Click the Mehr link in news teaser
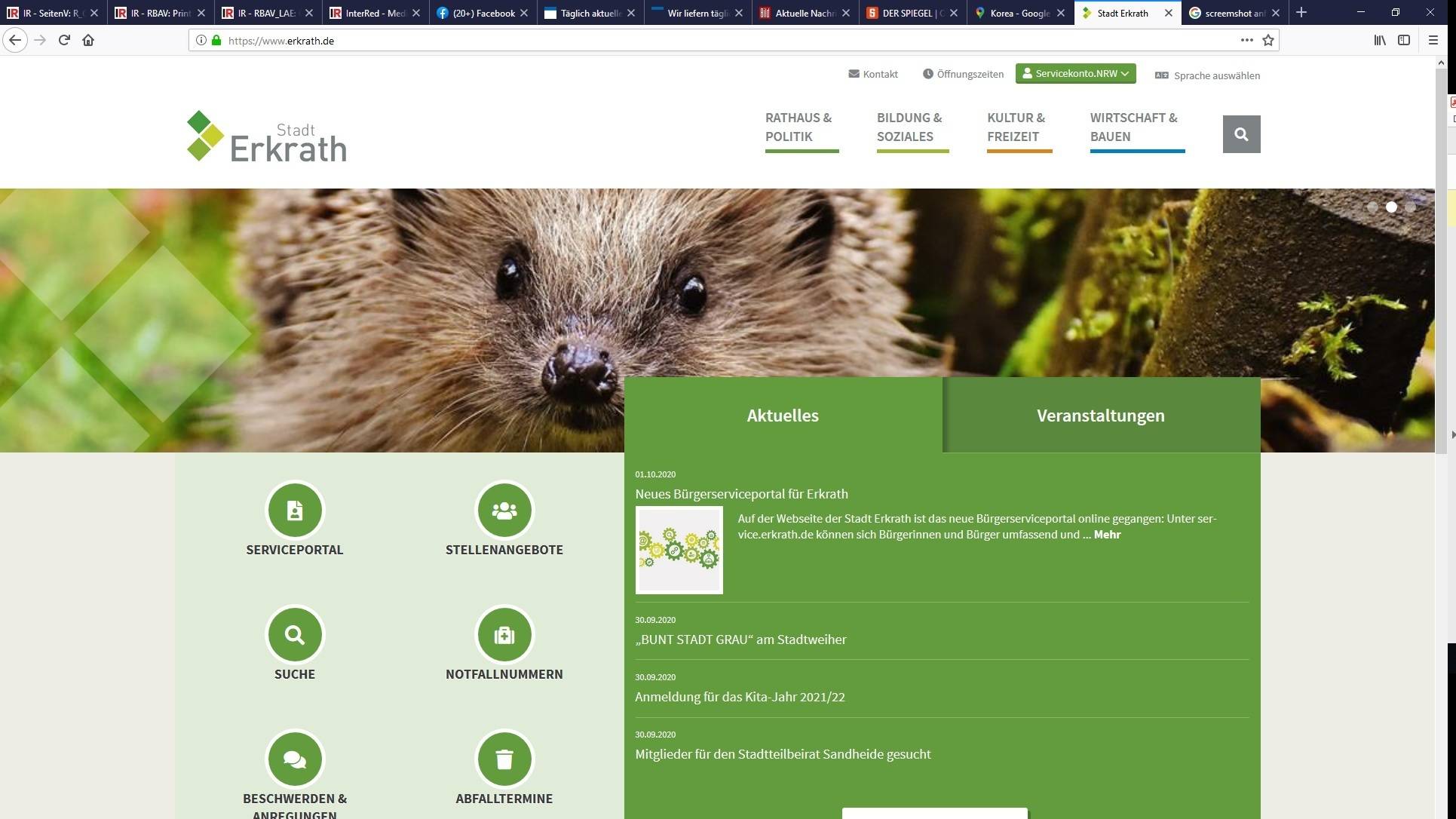The image size is (1456, 819). pyautogui.click(x=1107, y=535)
